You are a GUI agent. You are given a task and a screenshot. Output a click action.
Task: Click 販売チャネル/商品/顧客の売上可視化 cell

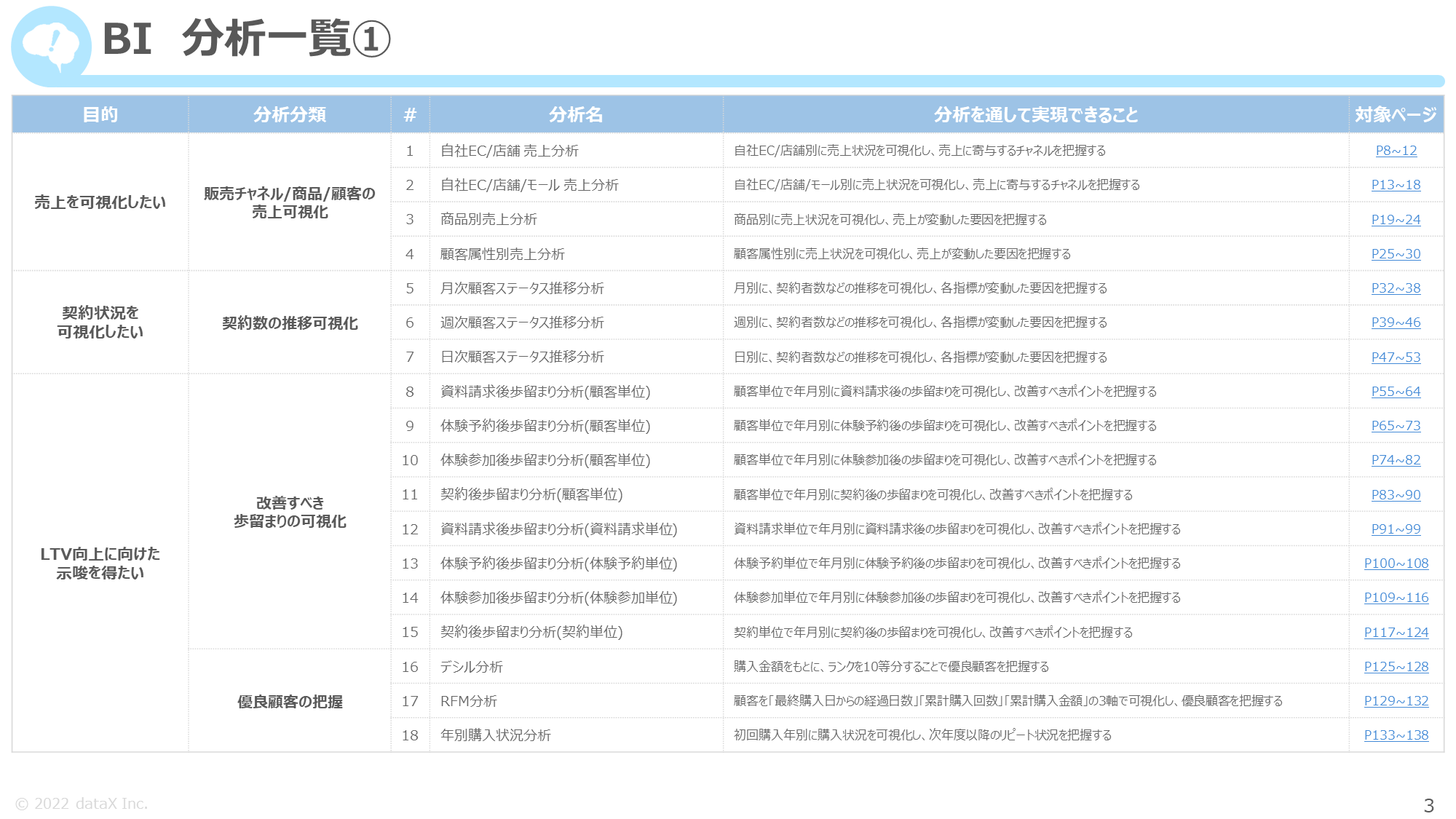point(290,202)
